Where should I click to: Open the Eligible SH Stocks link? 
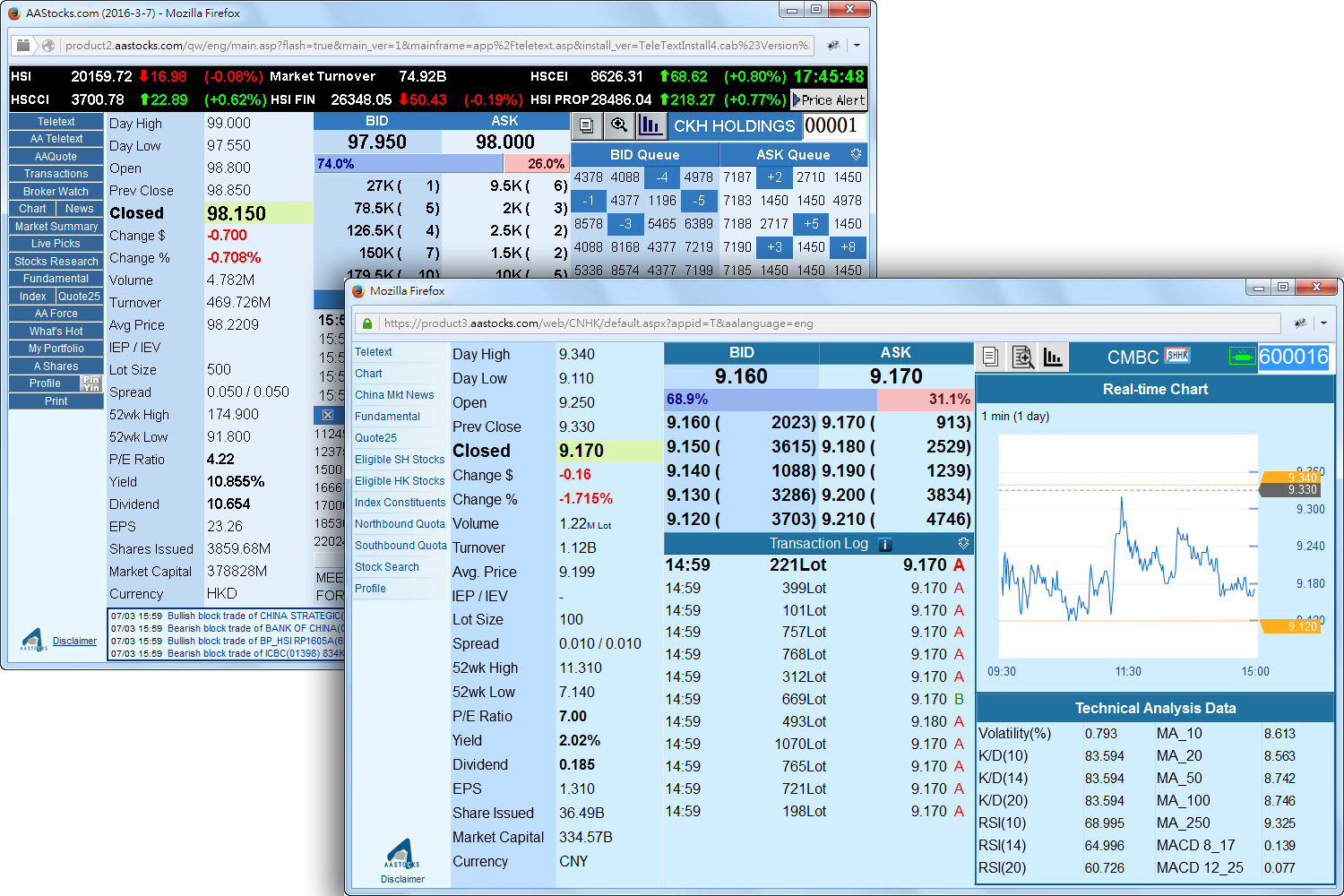(x=400, y=460)
